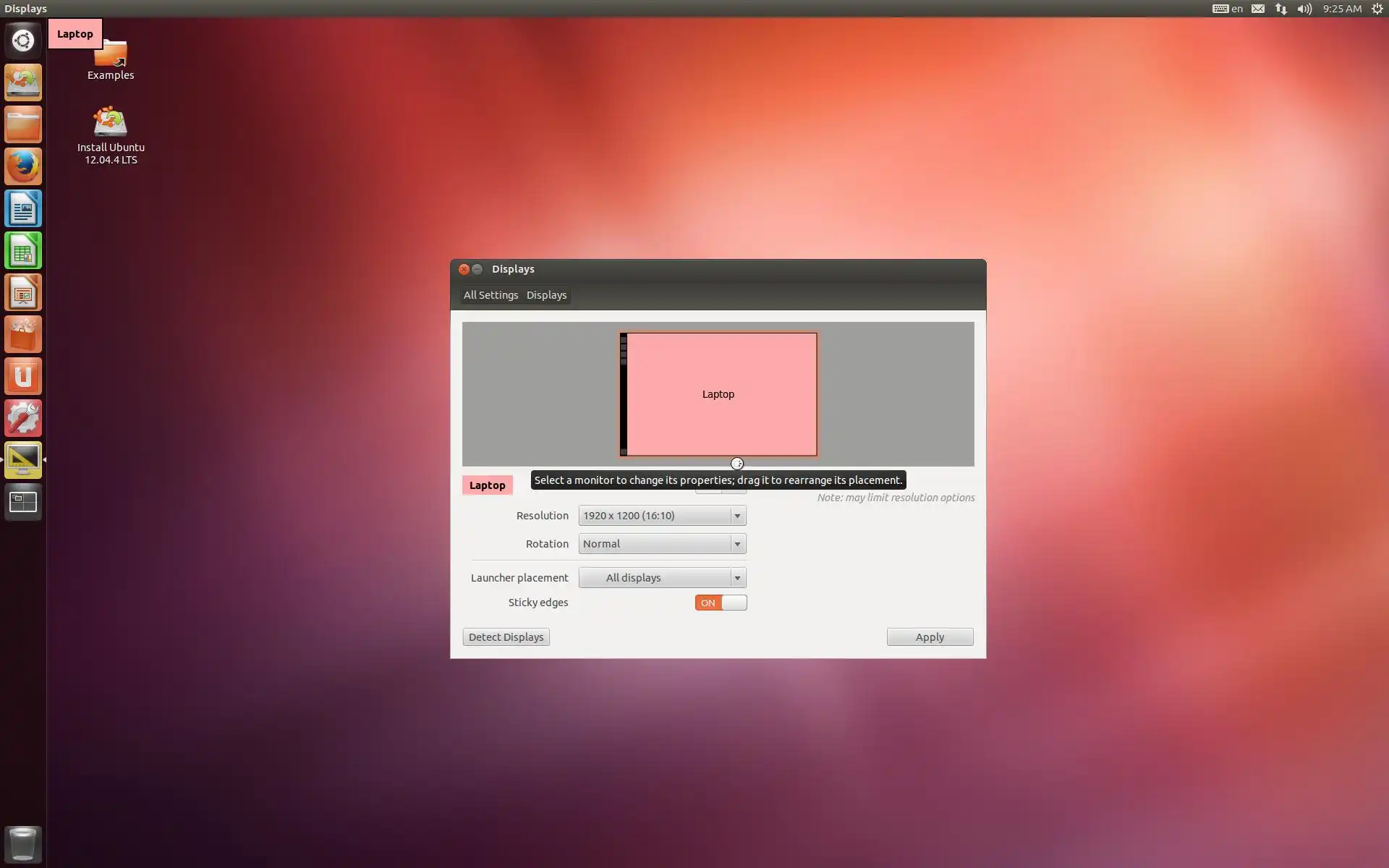Toggle Sticky edges switch off
The image size is (1389, 868).
pyautogui.click(x=721, y=603)
